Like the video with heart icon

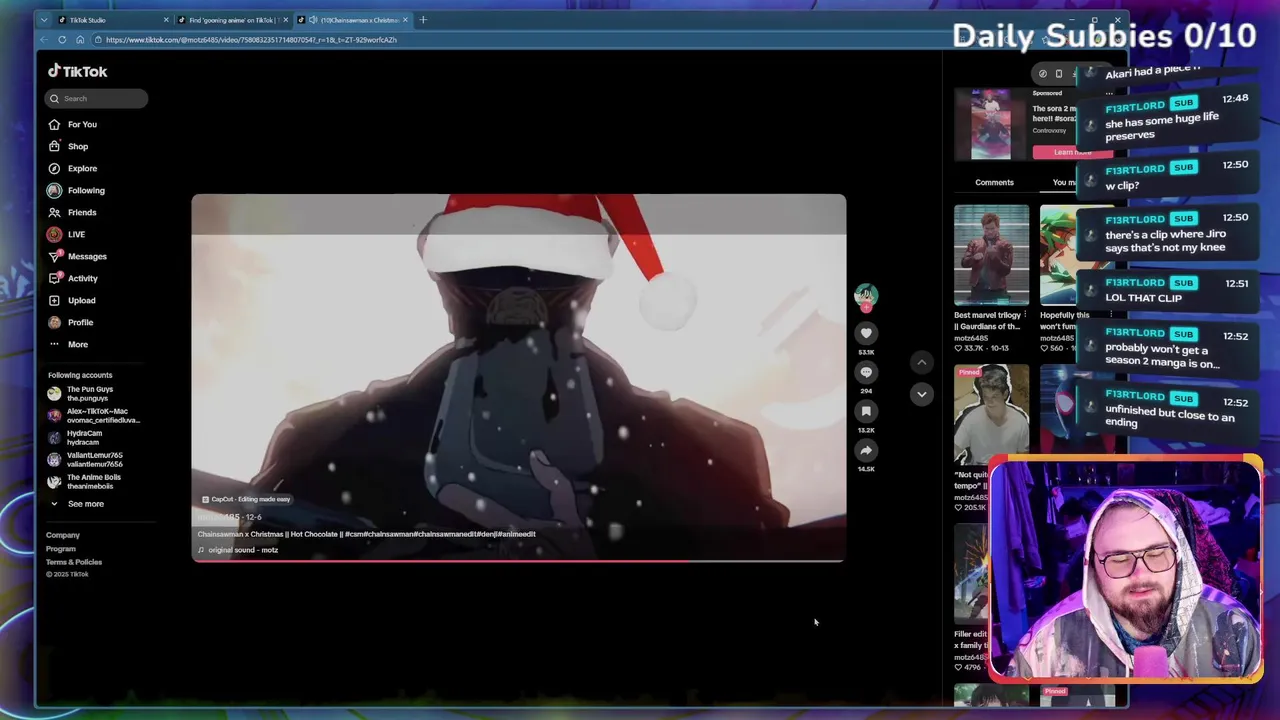[x=866, y=333]
